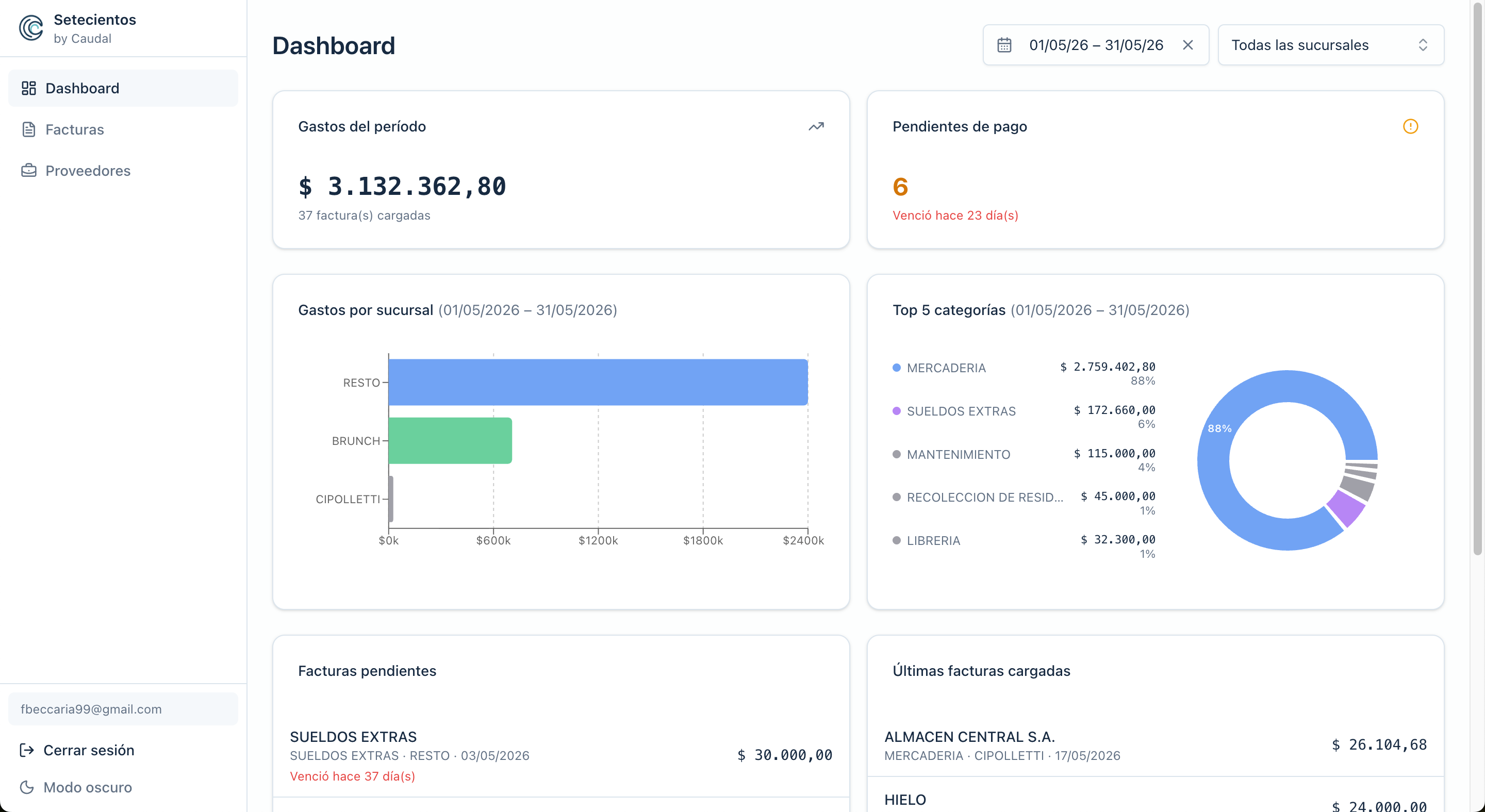
Task: Click the gray LIBRERIA legend dot
Action: click(897, 541)
